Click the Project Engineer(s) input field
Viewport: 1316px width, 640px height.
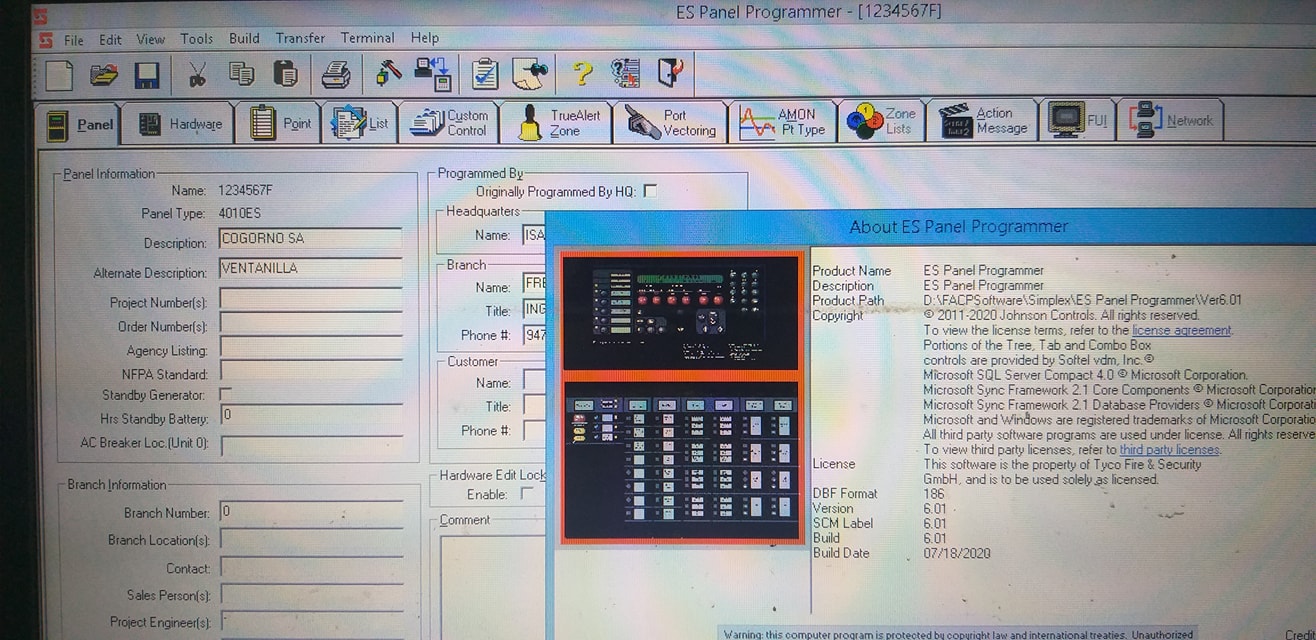tap(311, 622)
